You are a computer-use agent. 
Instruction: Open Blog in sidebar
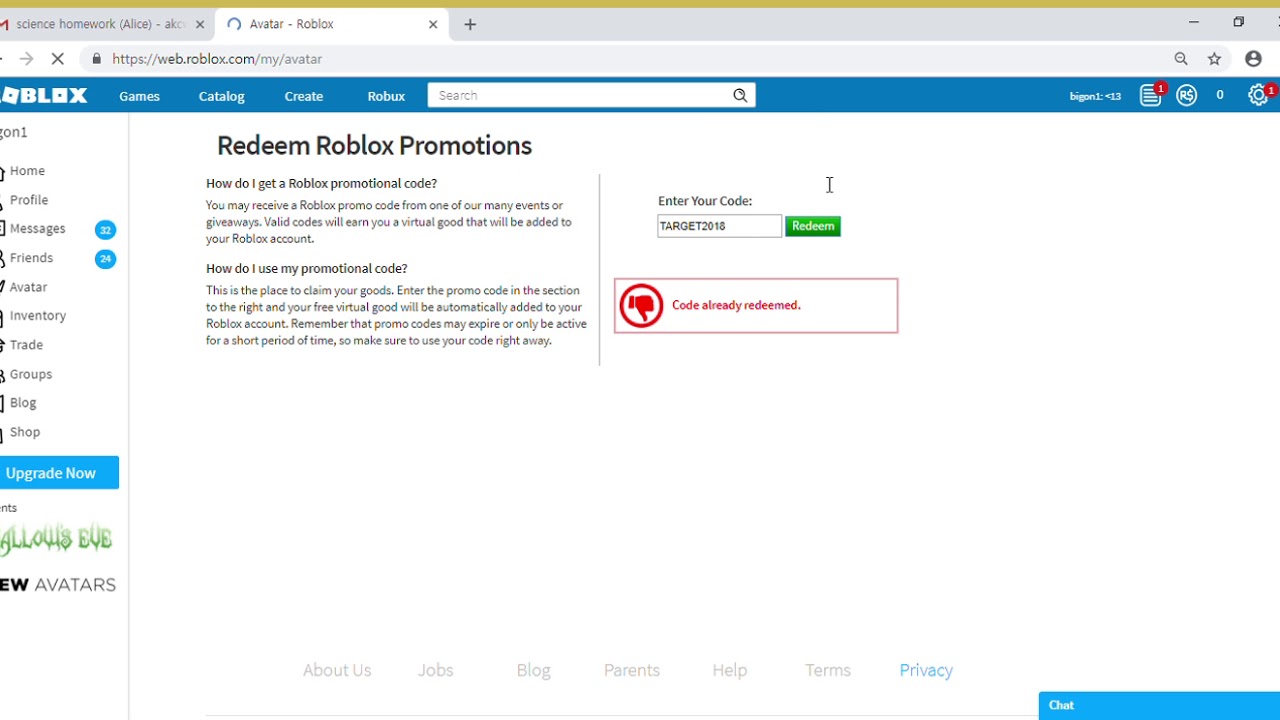(23, 403)
